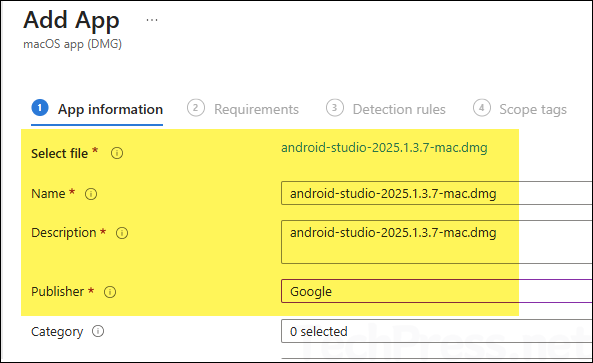Click the macOS app (DMG) subtitle

pos(73,44)
